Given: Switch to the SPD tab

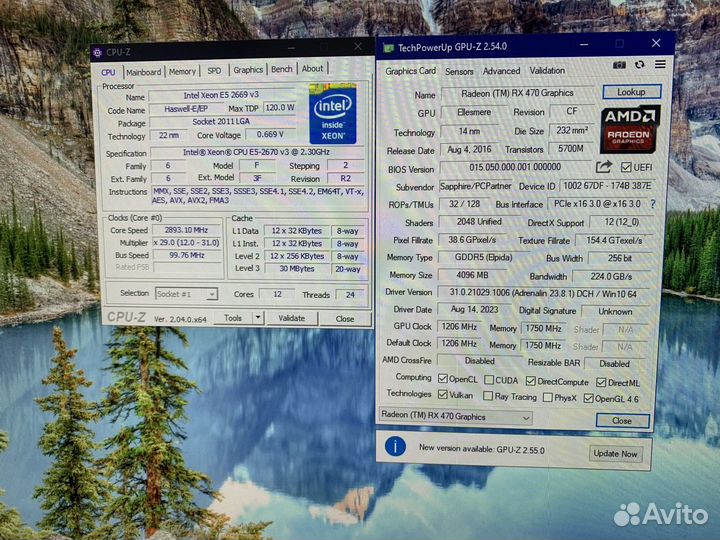Looking at the screenshot, I should 214,71.
